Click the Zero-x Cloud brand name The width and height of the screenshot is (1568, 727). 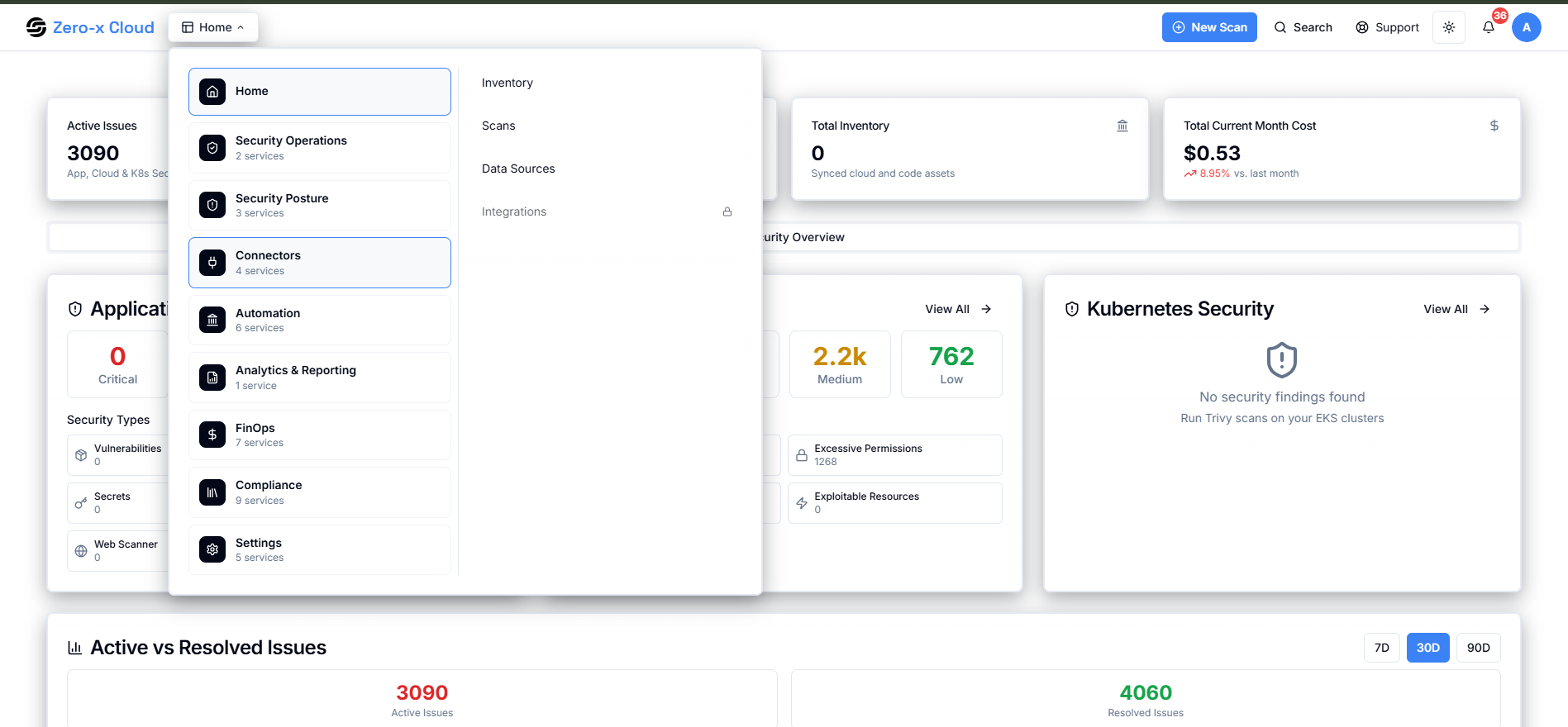(103, 27)
